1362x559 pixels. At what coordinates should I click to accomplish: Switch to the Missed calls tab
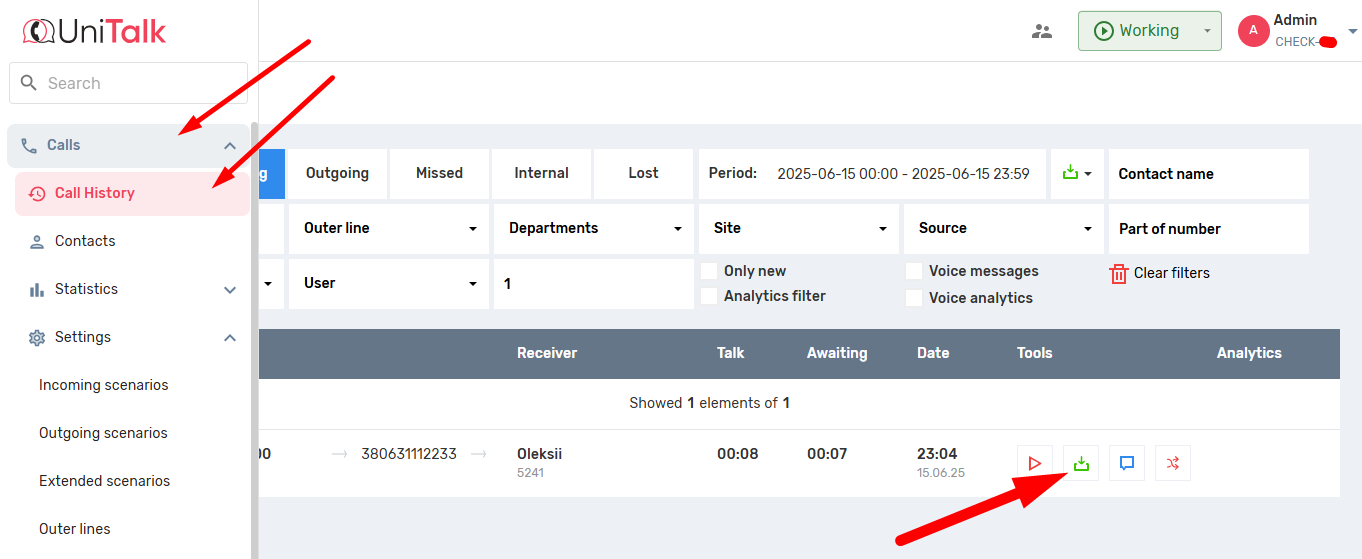pyautogui.click(x=439, y=173)
